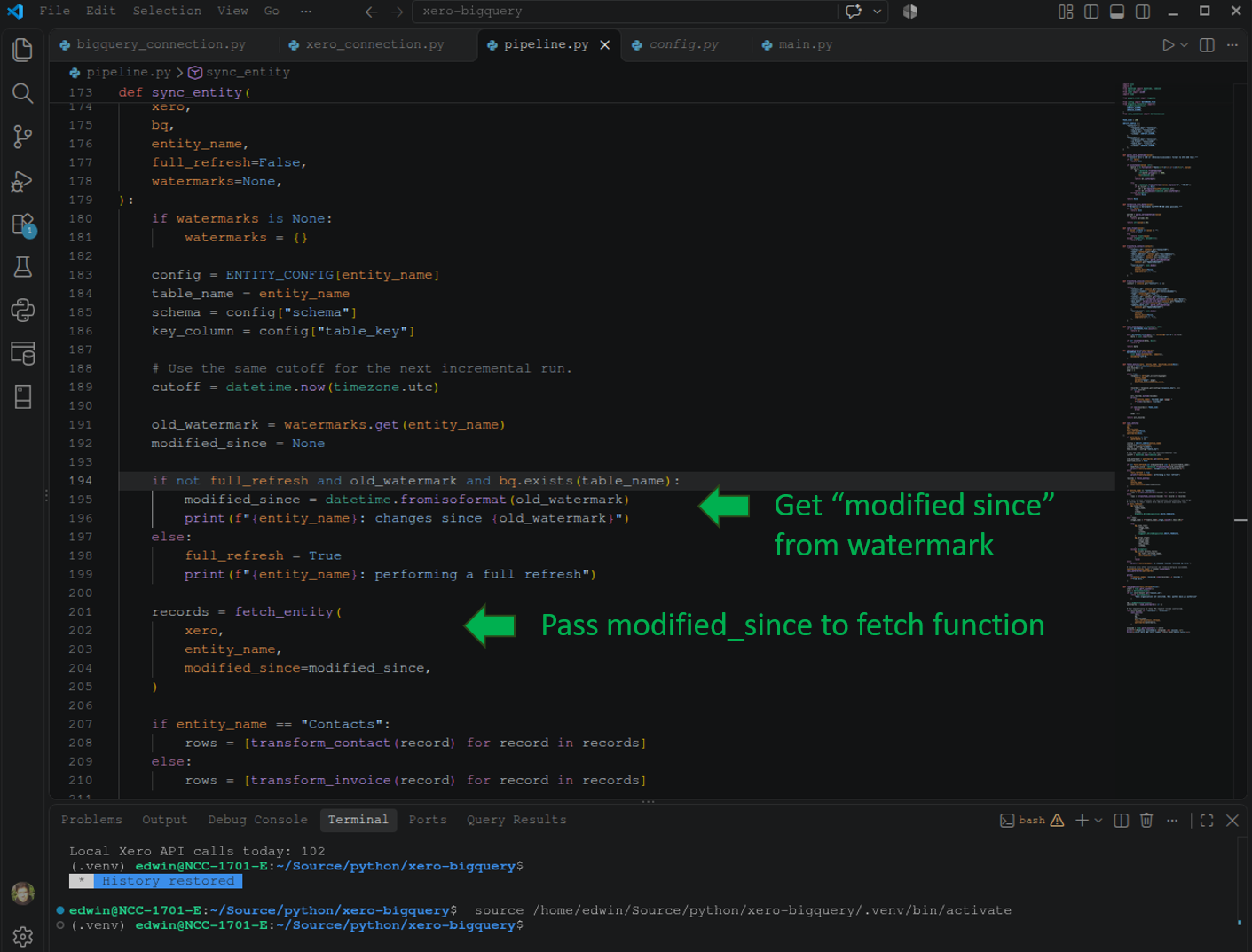Create a new terminal with the plus button
Viewport: 1252px width, 952px height.
pos(1082,821)
